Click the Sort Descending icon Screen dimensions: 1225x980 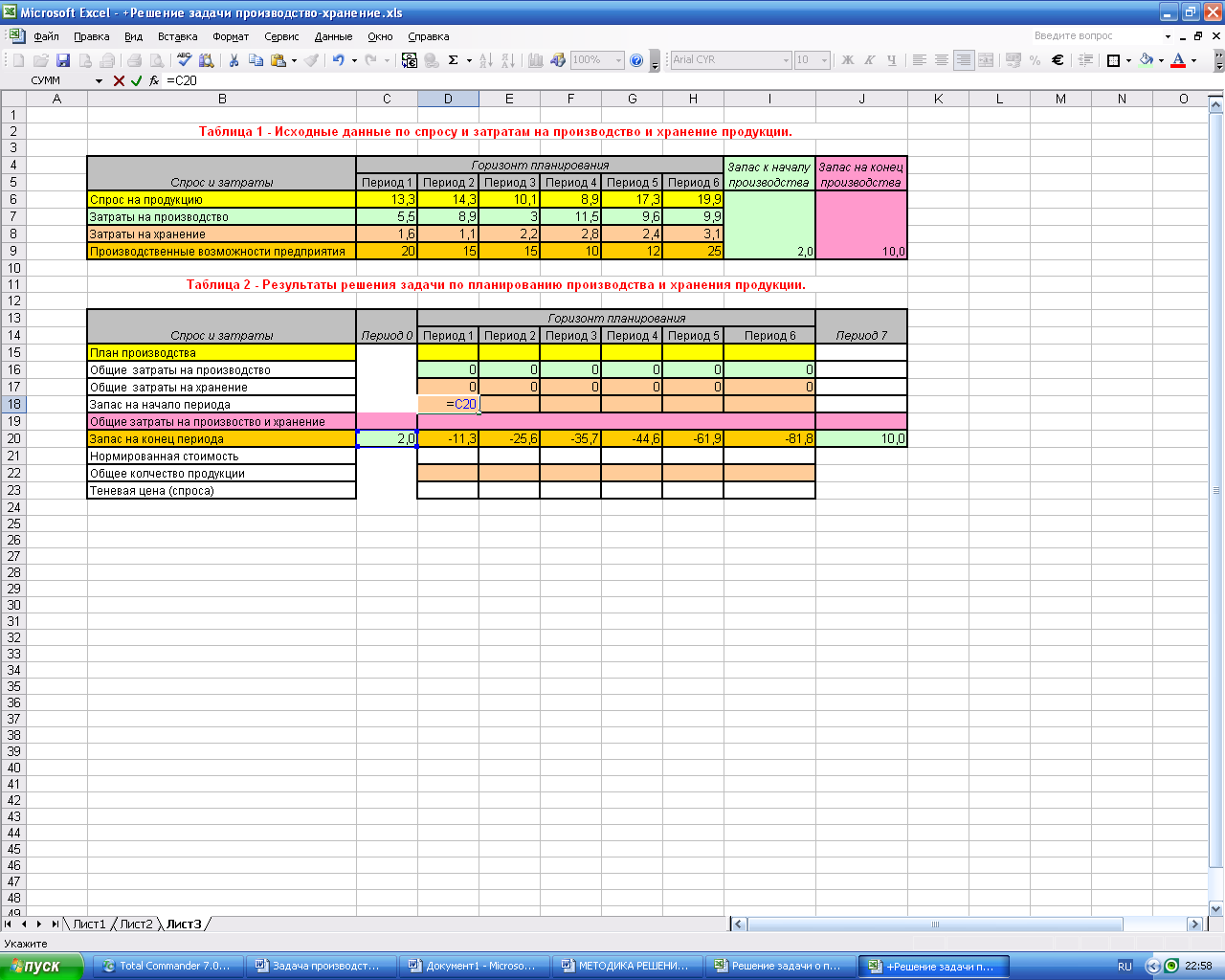coord(508,60)
